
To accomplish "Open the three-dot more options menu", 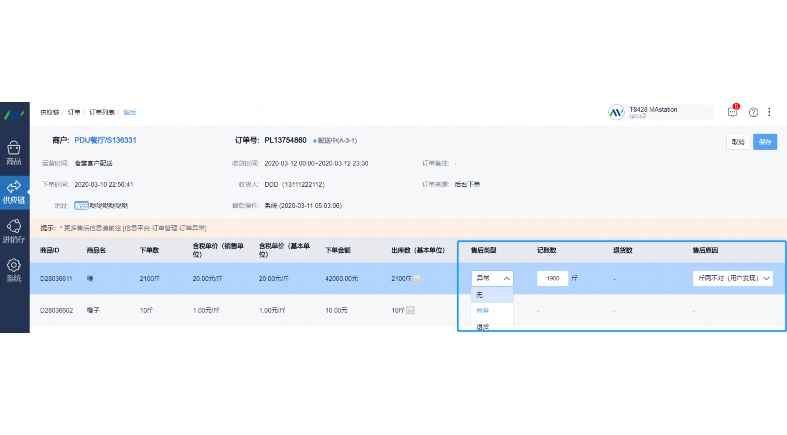I will (x=769, y=112).
